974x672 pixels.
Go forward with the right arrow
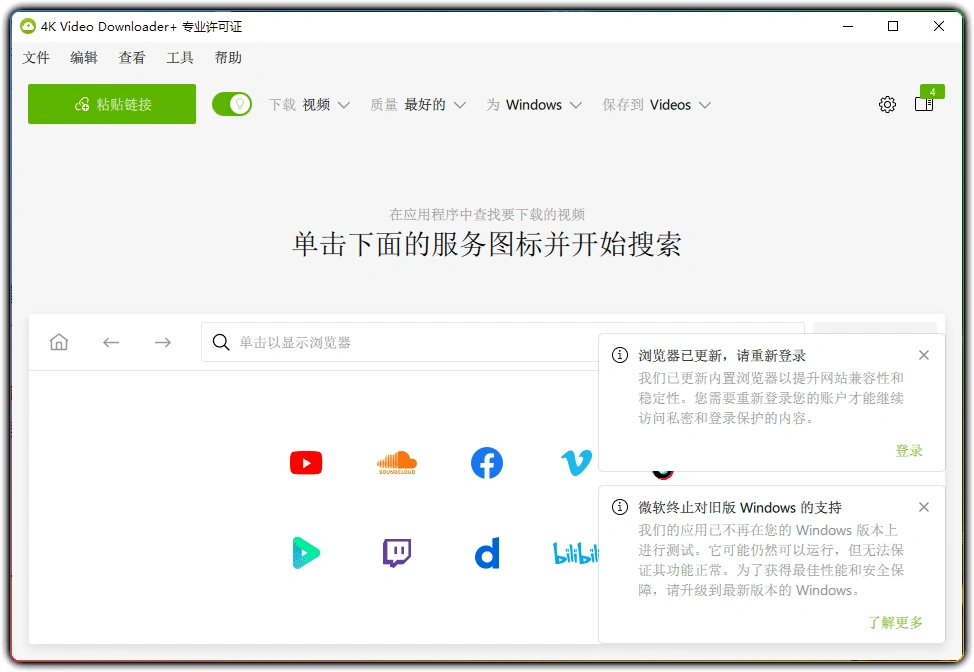(163, 342)
